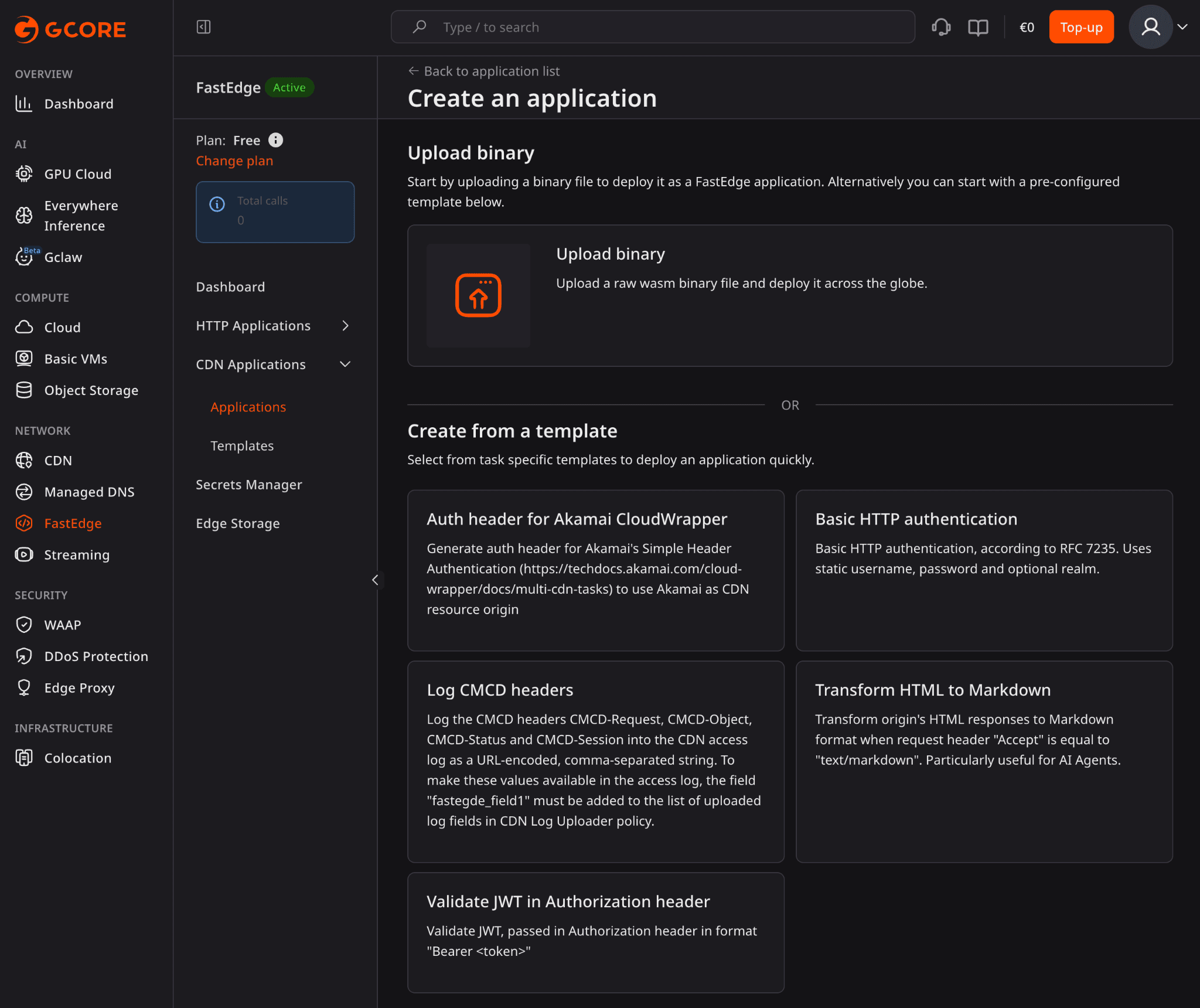
Task: Click the FastEdge Active status badge
Action: (x=289, y=87)
